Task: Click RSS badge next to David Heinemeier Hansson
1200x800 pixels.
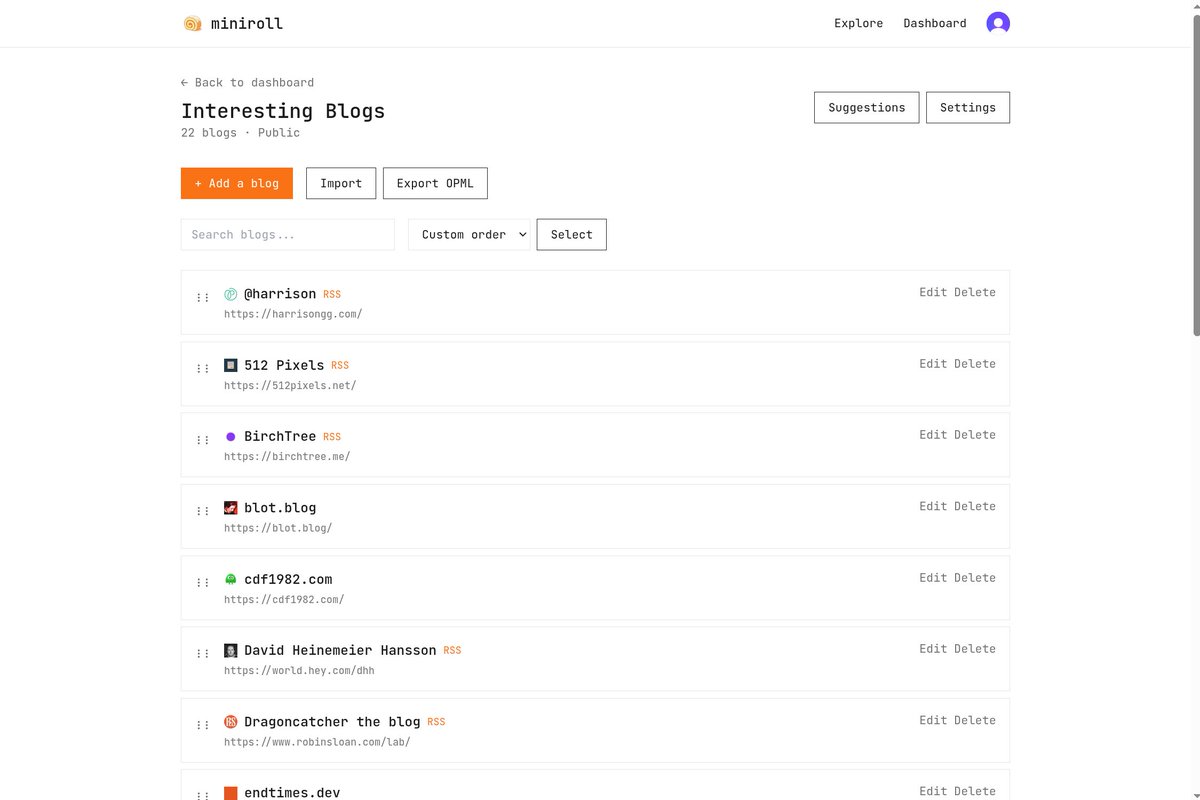Action: coord(452,651)
